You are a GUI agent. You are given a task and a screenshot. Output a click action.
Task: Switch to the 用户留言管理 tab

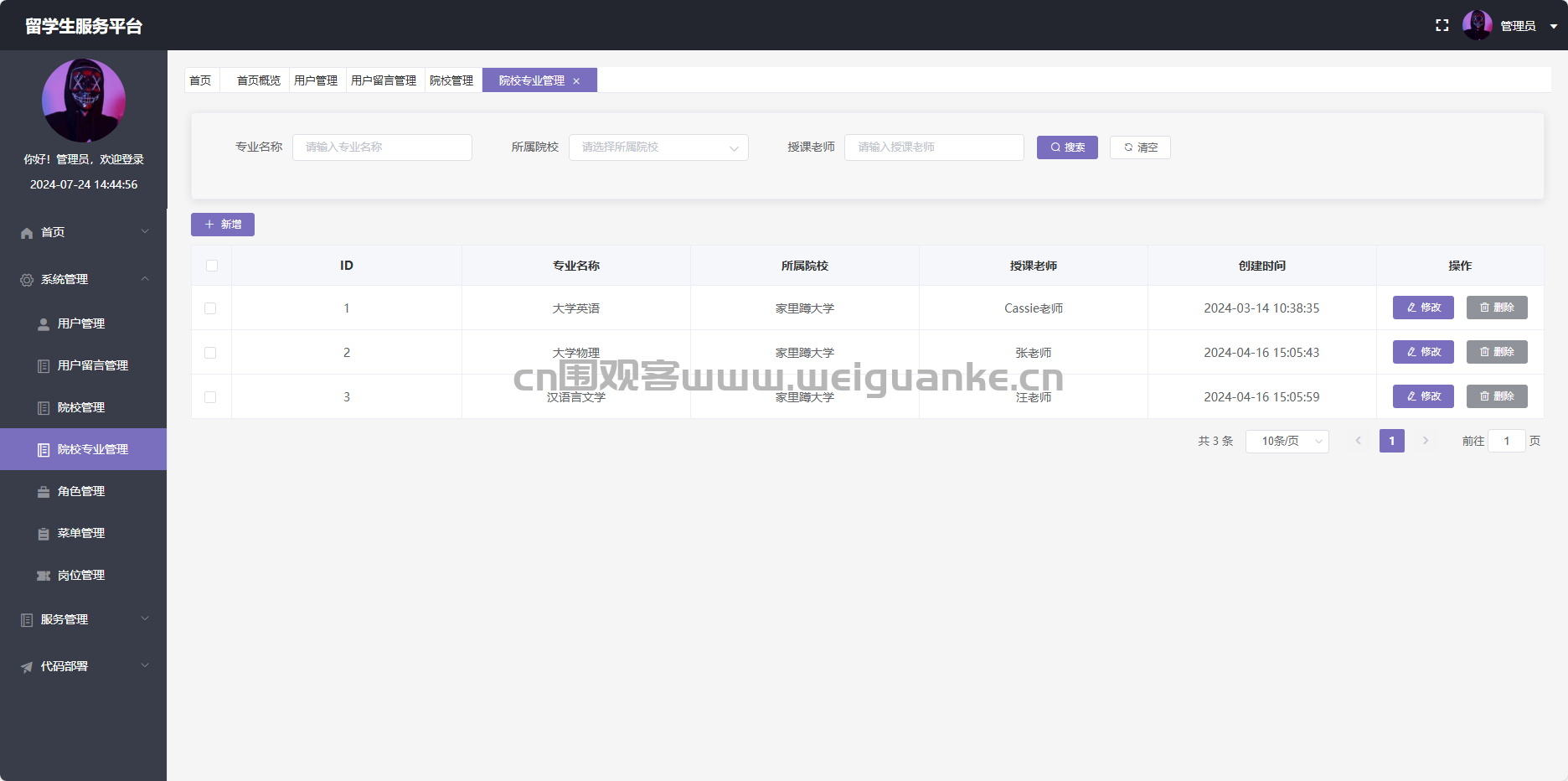(384, 80)
